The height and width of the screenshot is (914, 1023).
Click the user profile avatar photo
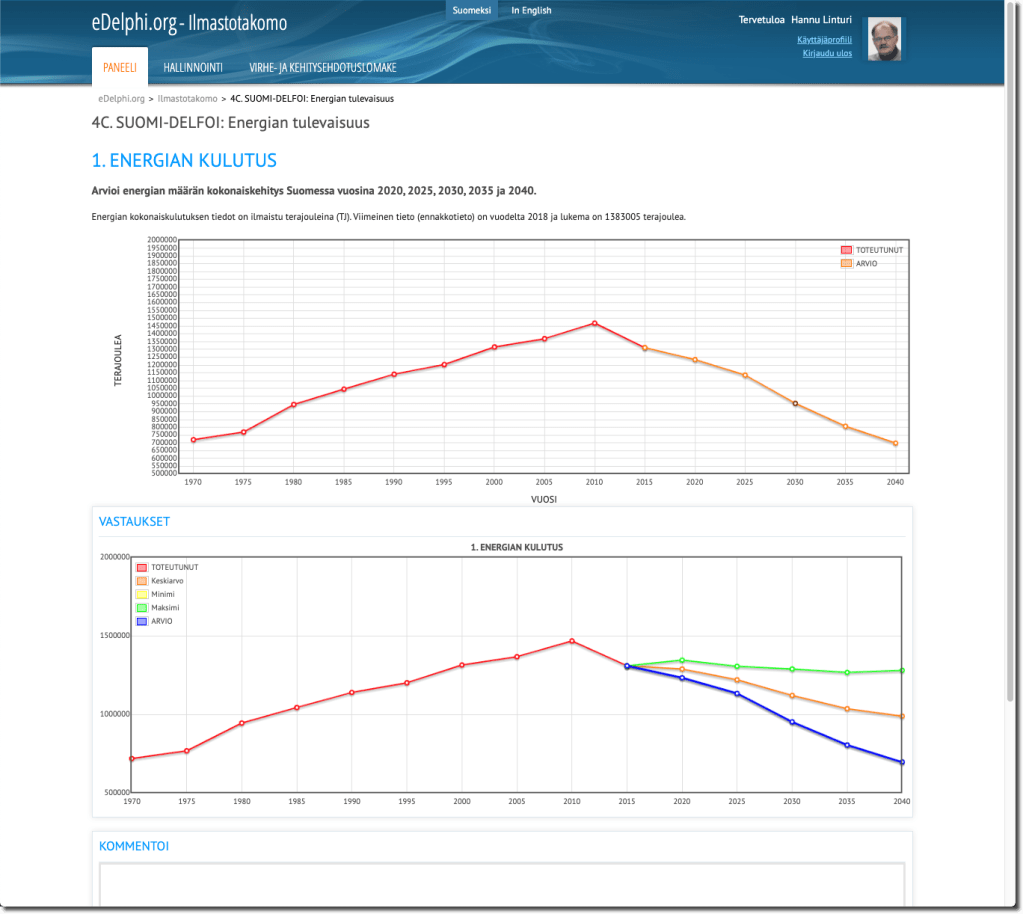pos(883,39)
